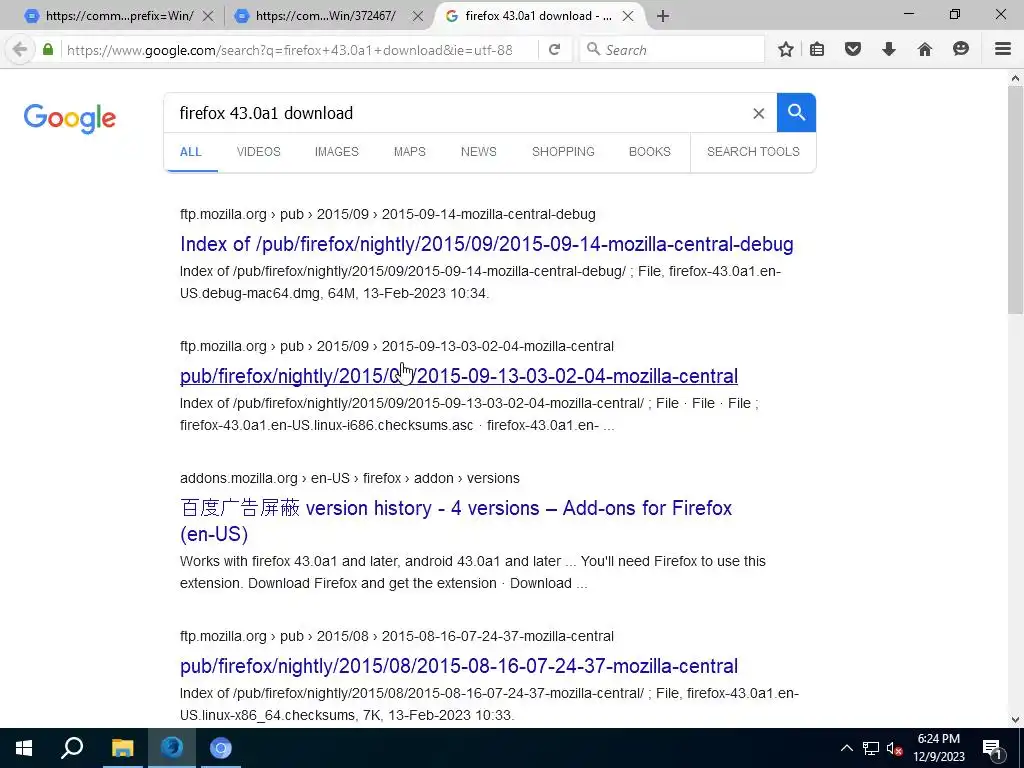Close the first 'comm...prefix=Win/' tab

pyautogui.click(x=208, y=16)
